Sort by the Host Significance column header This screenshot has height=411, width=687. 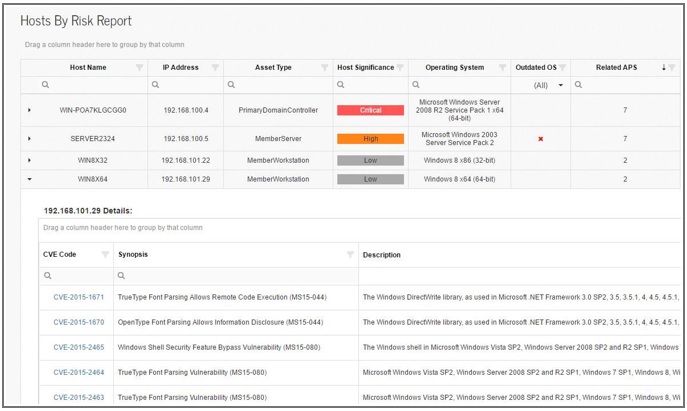(365, 67)
